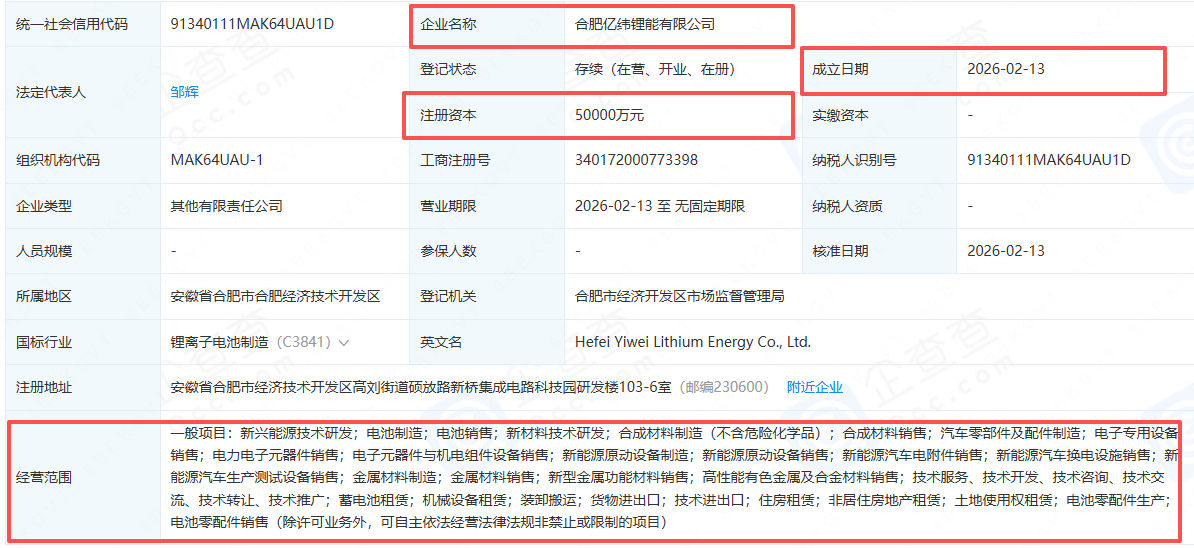Click English name Hefei Yiwei Lithium Energy
The width and height of the screenshot is (1194, 548).
[x=692, y=342]
